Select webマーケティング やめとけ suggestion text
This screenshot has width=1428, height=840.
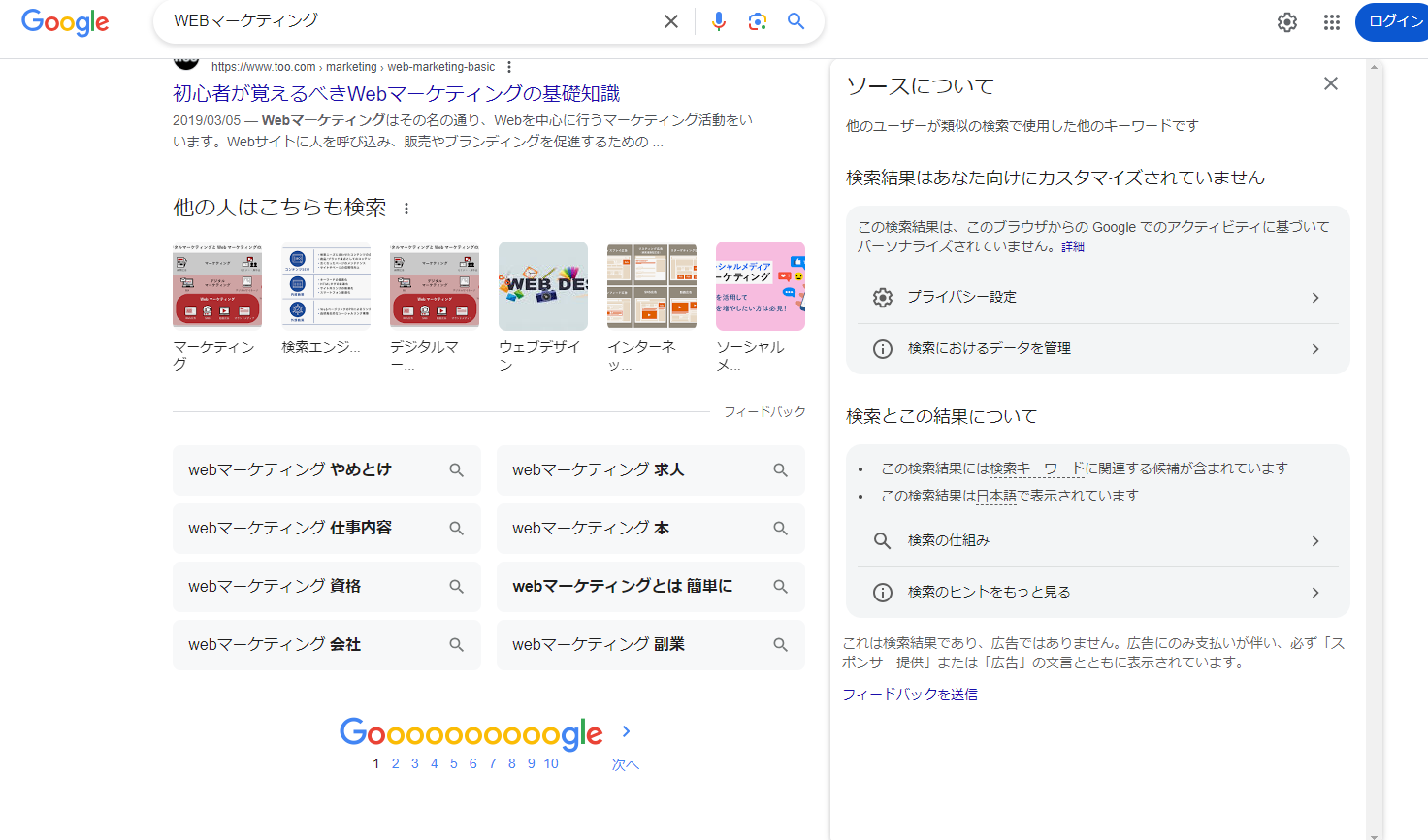tap(290, 469)
